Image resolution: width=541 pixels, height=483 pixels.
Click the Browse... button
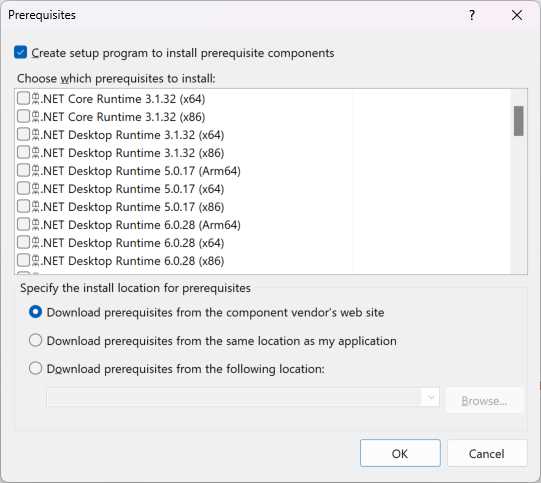click(x=485, y=401)
